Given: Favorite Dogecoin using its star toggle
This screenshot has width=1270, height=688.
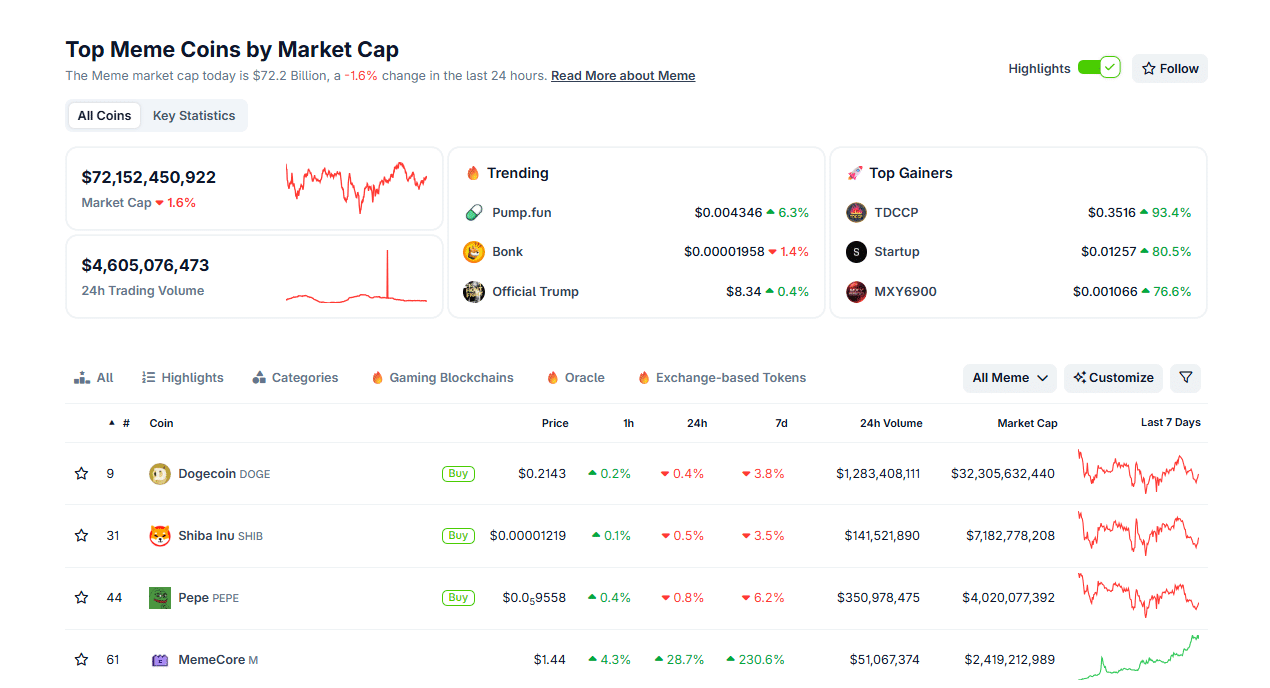Looking at the screenshot, I should 81,473.
